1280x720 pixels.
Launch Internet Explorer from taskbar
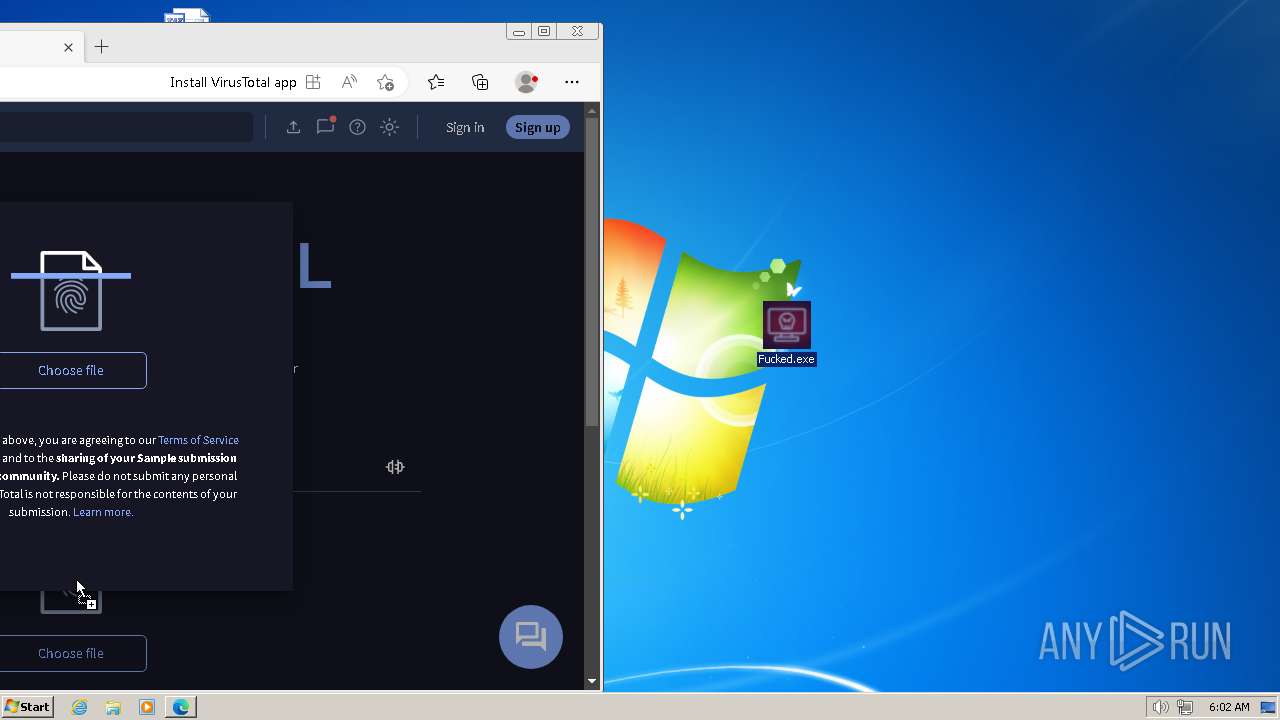pos(79,707)
